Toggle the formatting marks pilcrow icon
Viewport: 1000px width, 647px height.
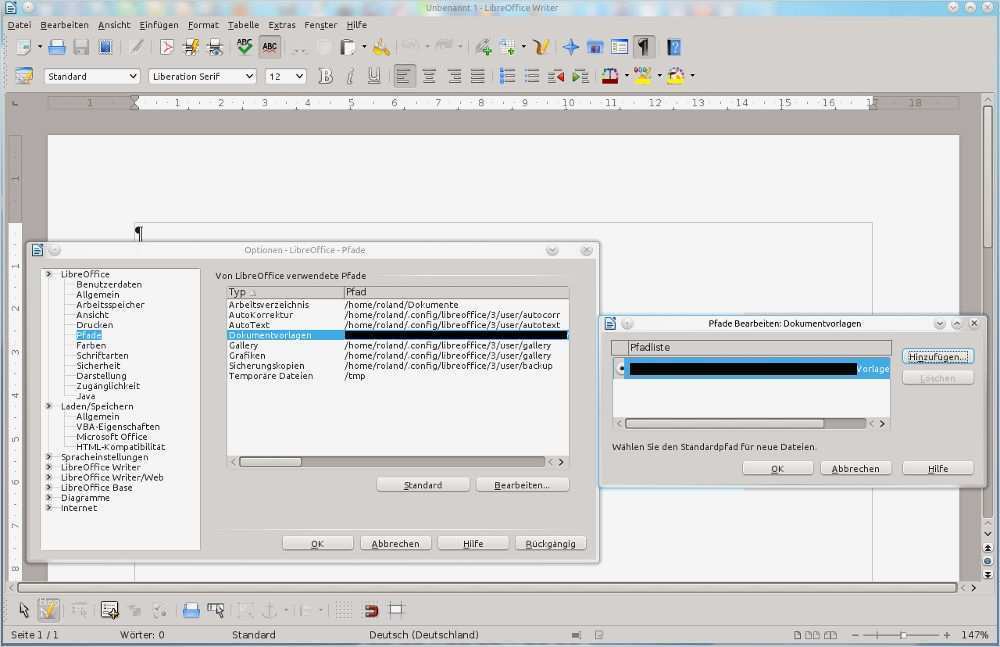click(x=644, y=47)
